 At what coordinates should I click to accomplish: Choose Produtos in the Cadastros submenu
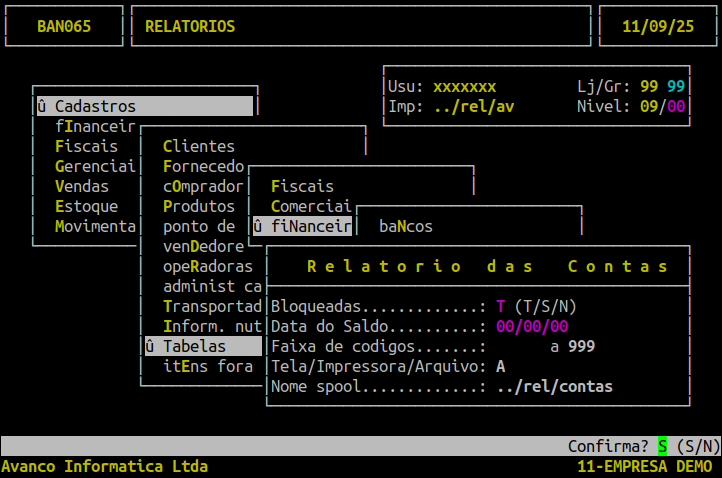click(198, 206)
